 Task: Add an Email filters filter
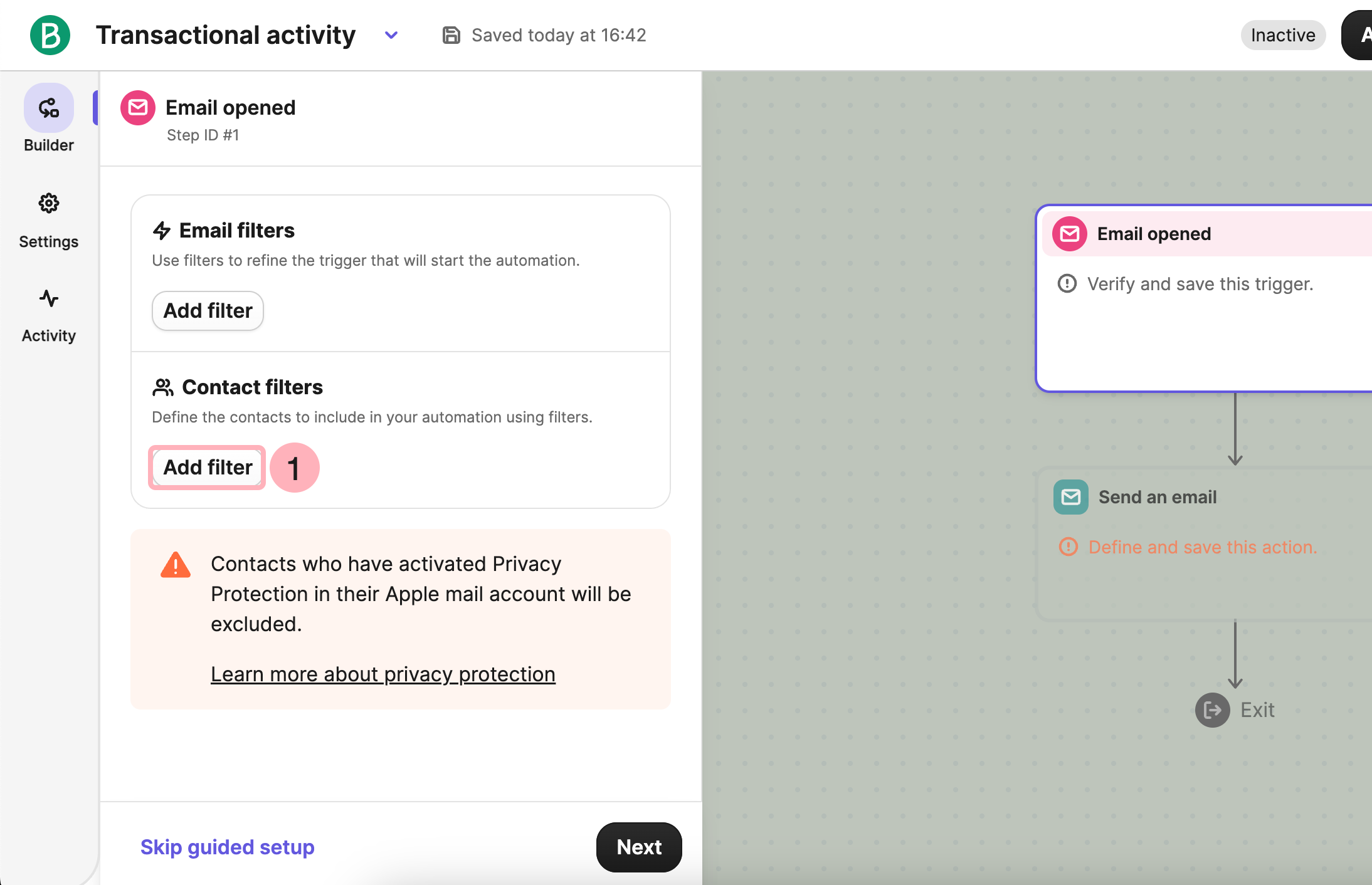click(208, 311)
